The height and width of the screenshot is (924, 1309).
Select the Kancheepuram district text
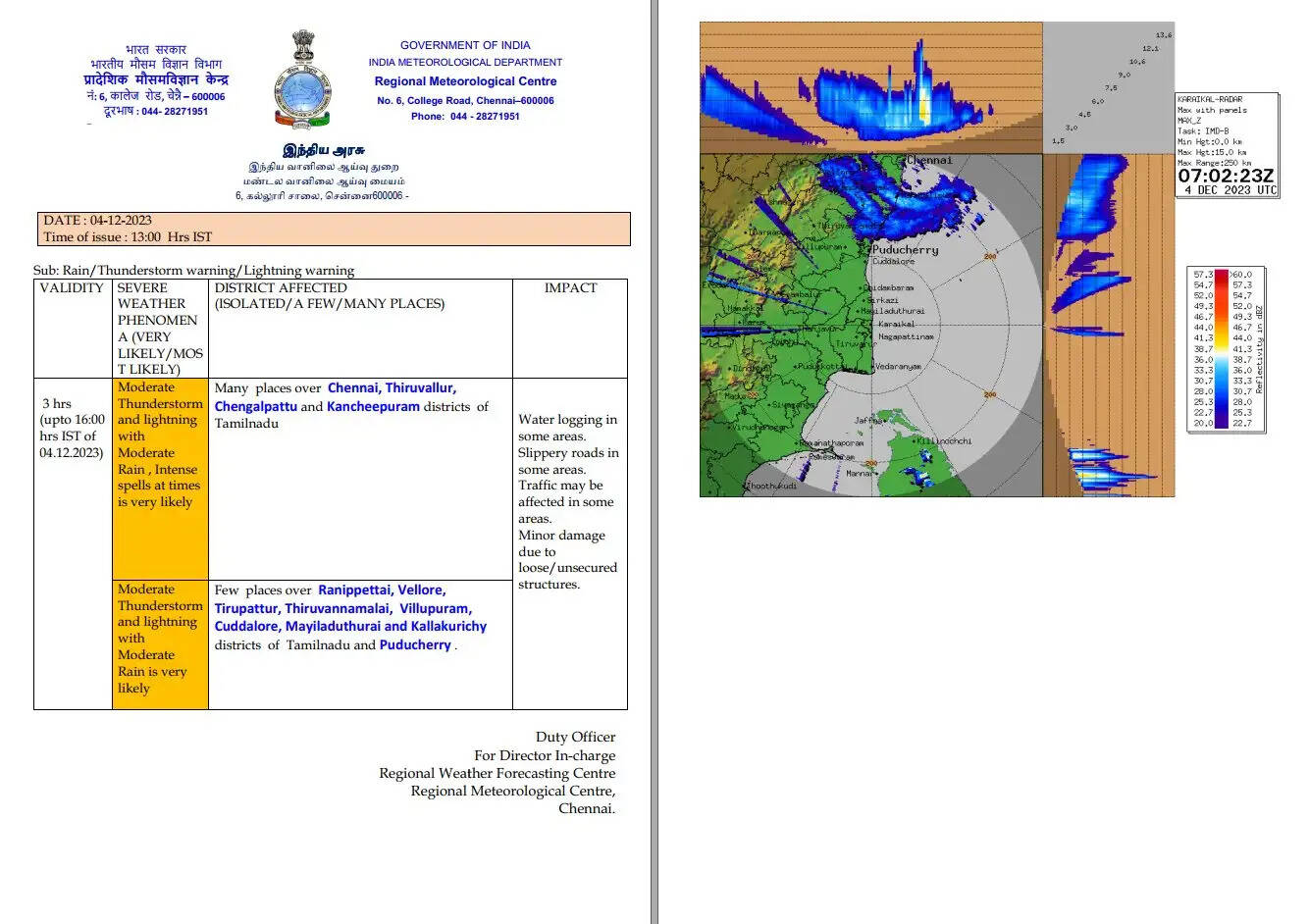373,407
